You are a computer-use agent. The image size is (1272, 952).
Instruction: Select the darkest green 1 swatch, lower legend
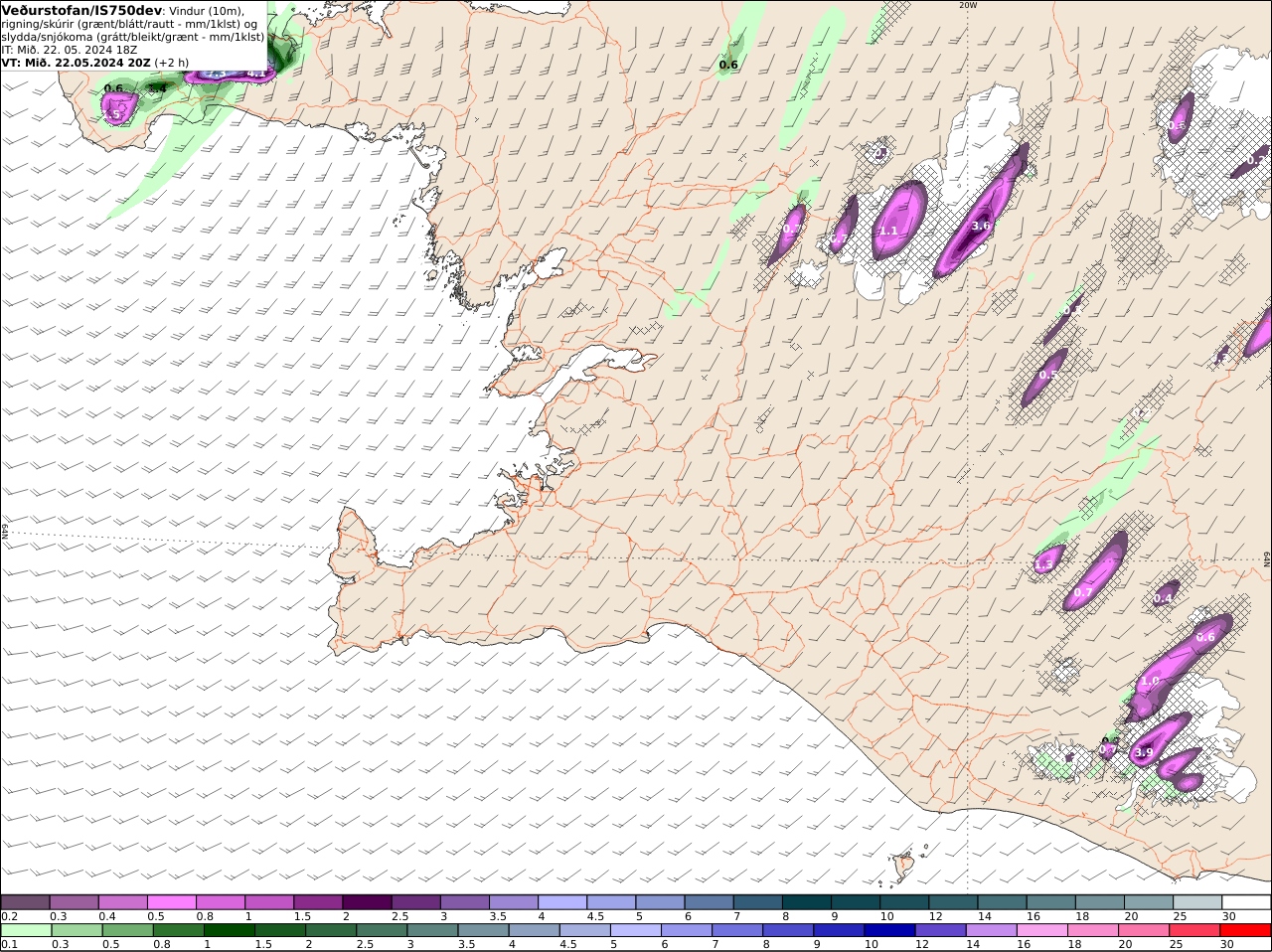[x=229, y=931]
